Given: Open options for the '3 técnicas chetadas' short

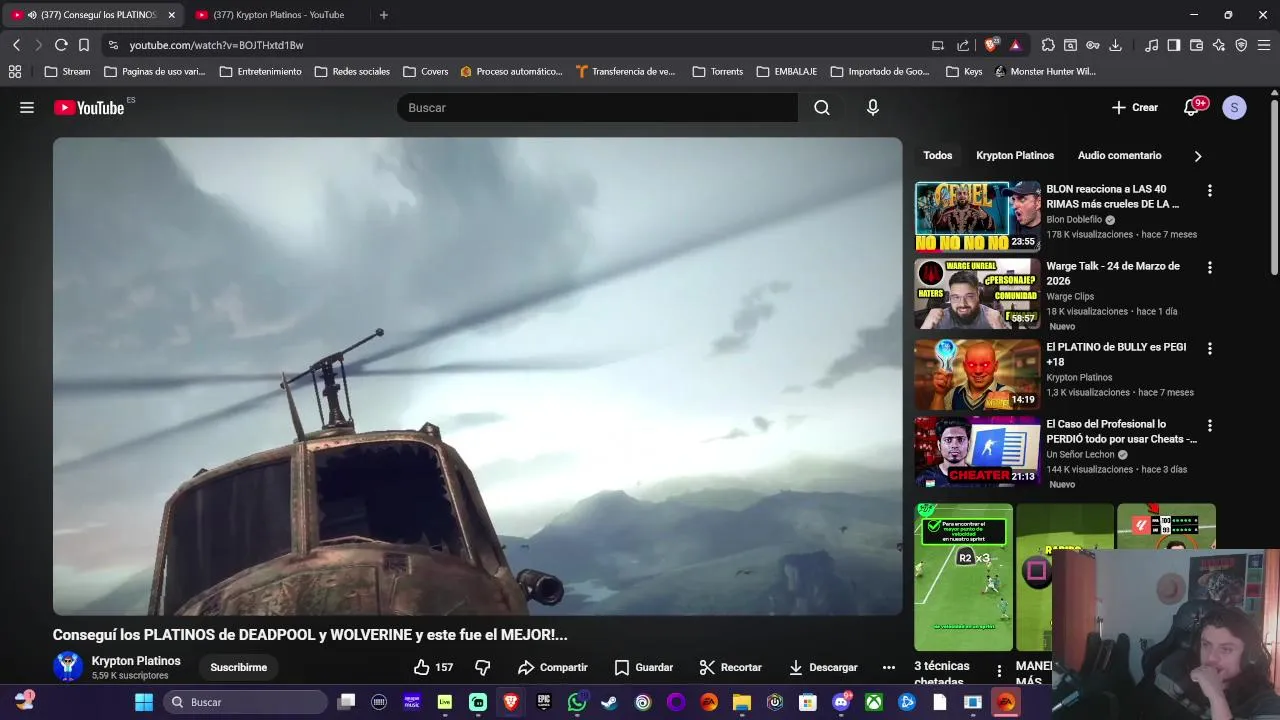Looking at the screenshot, I should click(999, 670).
